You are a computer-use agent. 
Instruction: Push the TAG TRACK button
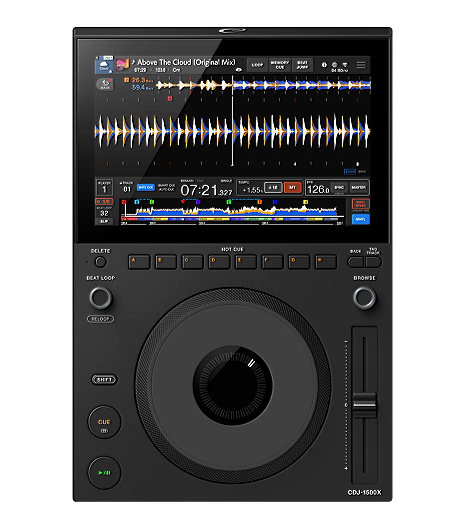[x=374, y=262]
